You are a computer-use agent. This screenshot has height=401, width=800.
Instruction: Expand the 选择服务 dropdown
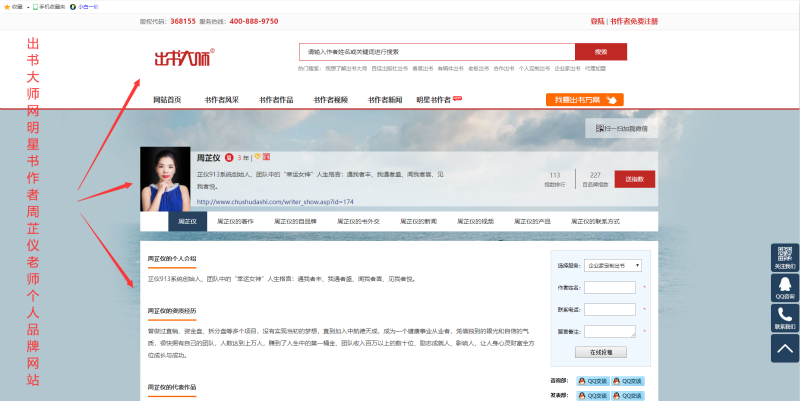tap(609, 266)
